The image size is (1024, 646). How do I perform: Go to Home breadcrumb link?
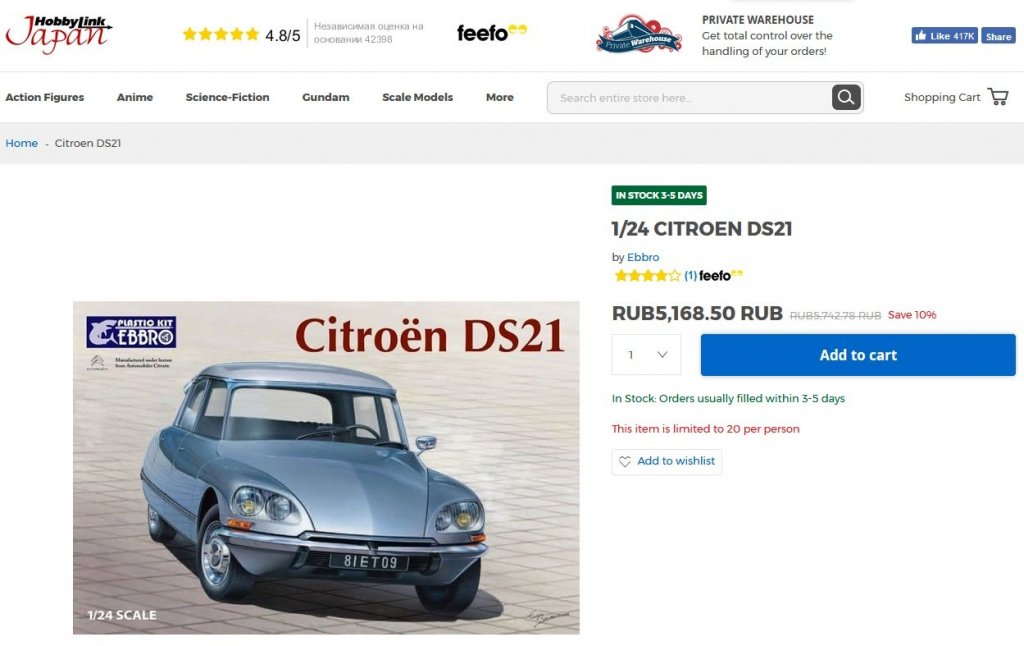(x=22, y=143)
